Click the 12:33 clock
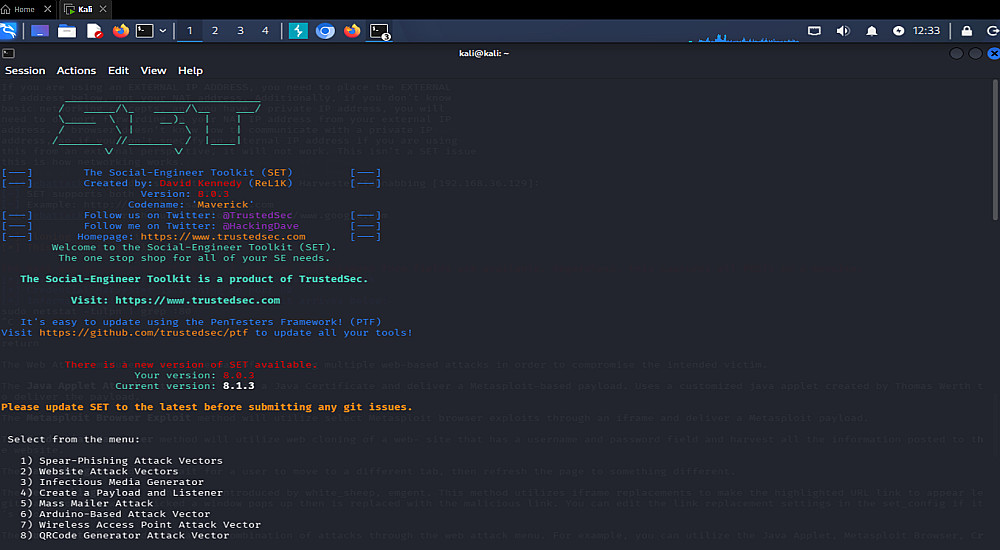 point(926,31)
